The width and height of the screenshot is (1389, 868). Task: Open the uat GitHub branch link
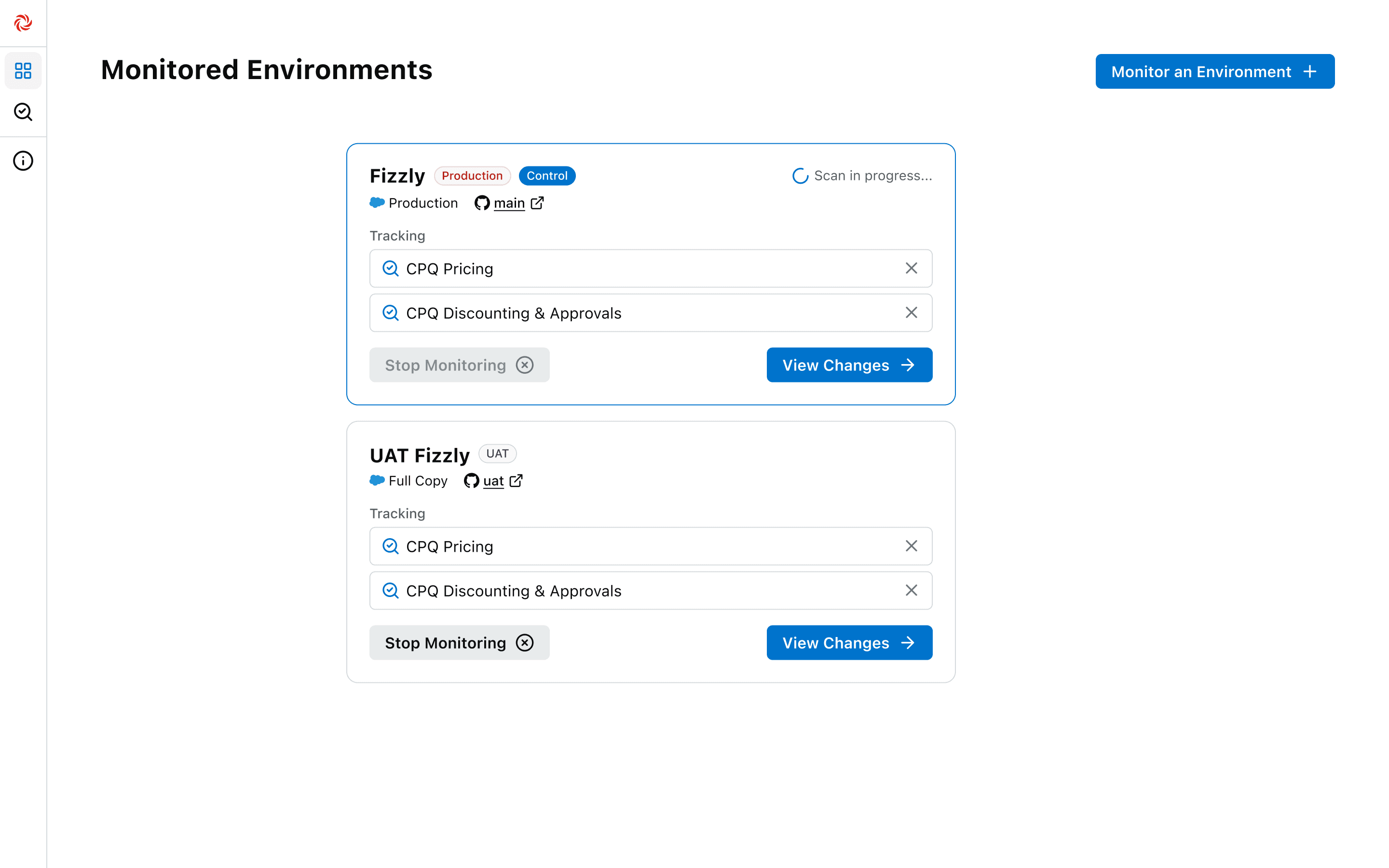click(x=493, y=481)
